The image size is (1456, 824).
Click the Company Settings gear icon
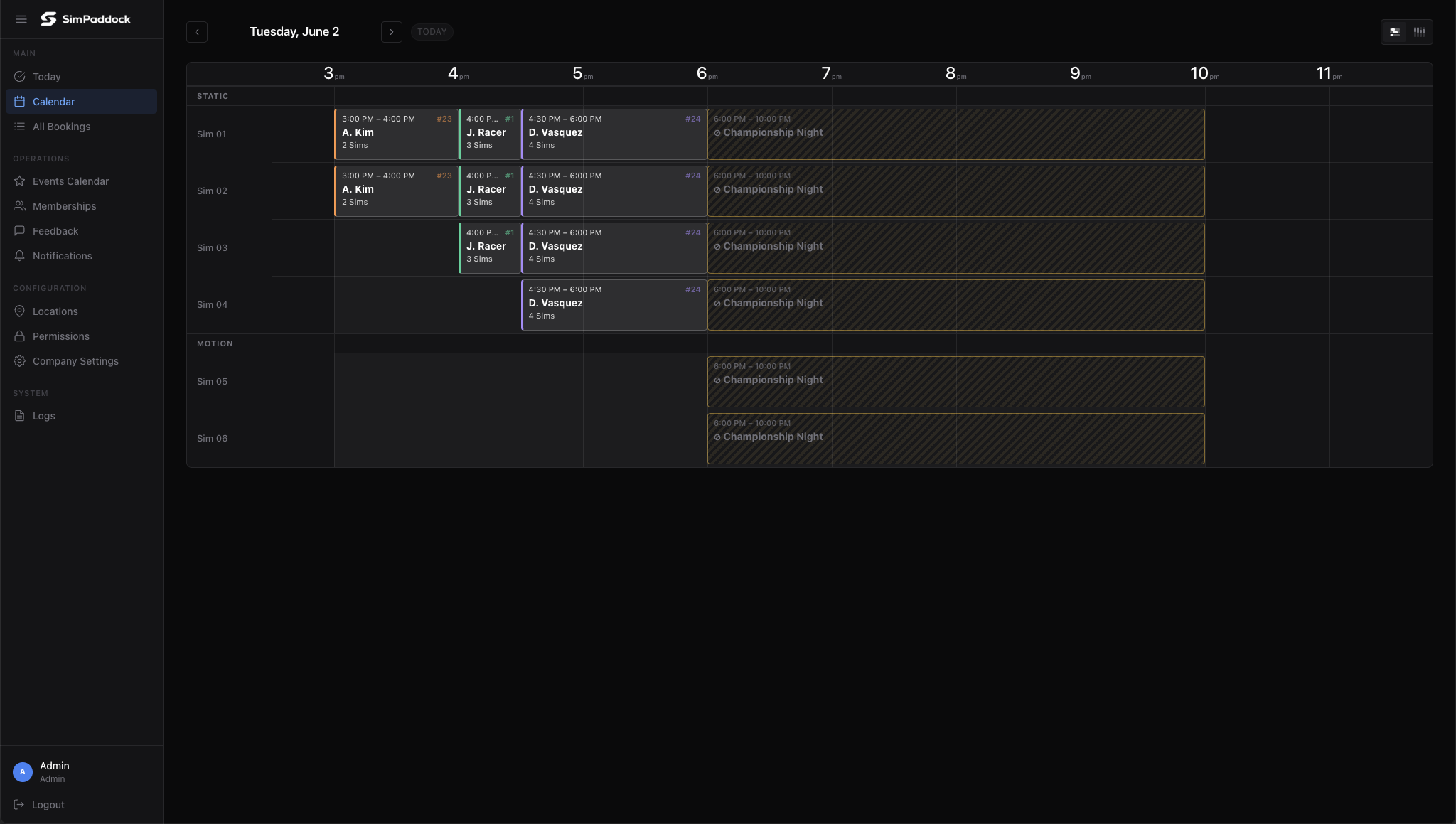coord(20,361)
